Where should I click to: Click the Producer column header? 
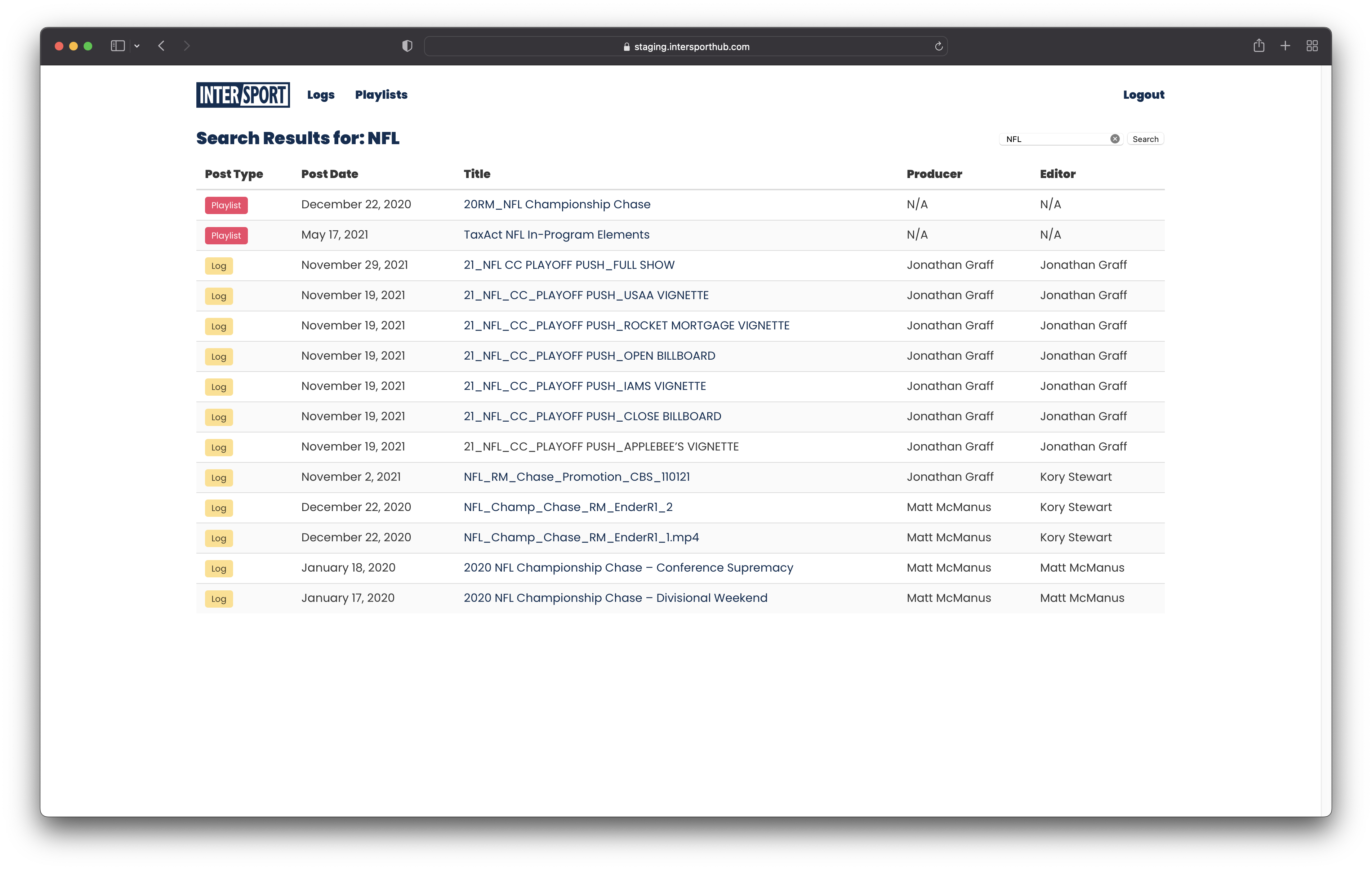click(934, 174)
